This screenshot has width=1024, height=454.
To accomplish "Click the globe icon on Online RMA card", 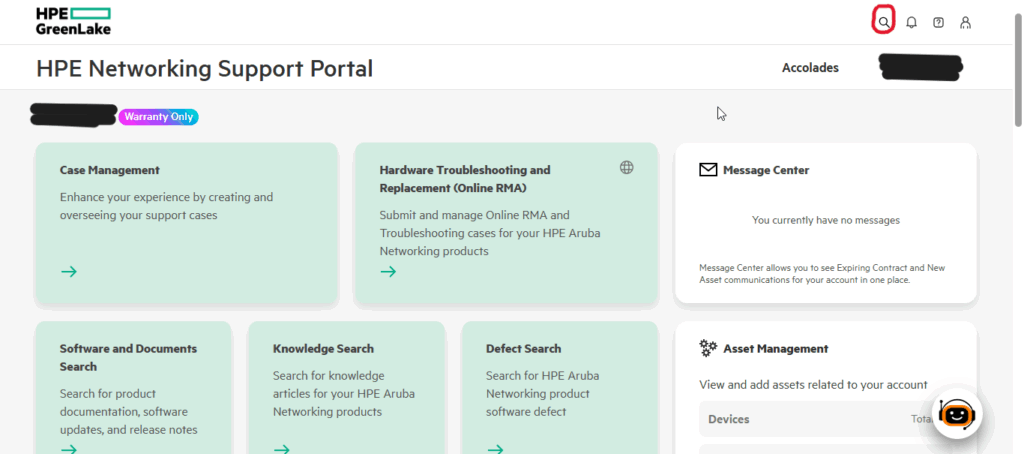I will pyautogui.click(x=626, y=168).
